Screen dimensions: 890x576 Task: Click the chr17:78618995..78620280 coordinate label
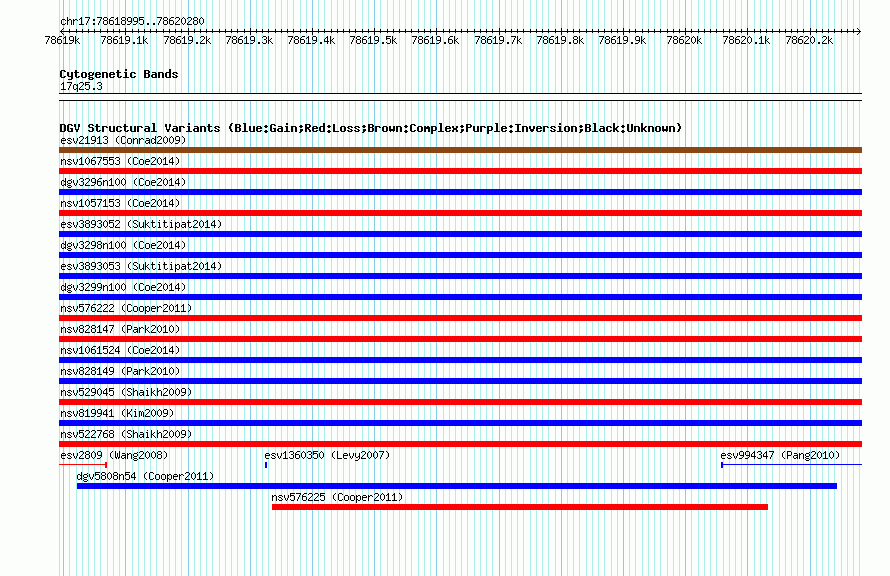pos(132,21)
